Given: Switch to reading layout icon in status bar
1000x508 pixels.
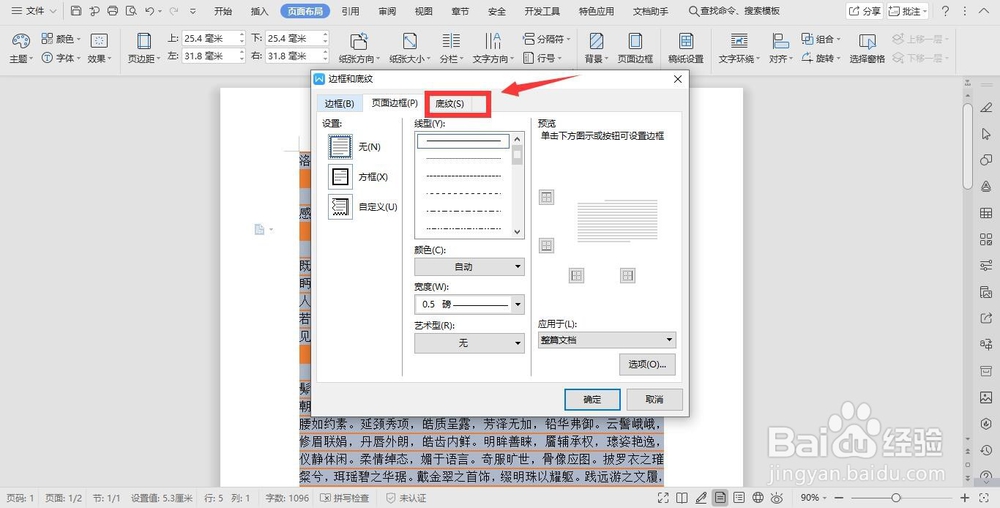Looking at the screenshot, I should (x=682, y=498).
